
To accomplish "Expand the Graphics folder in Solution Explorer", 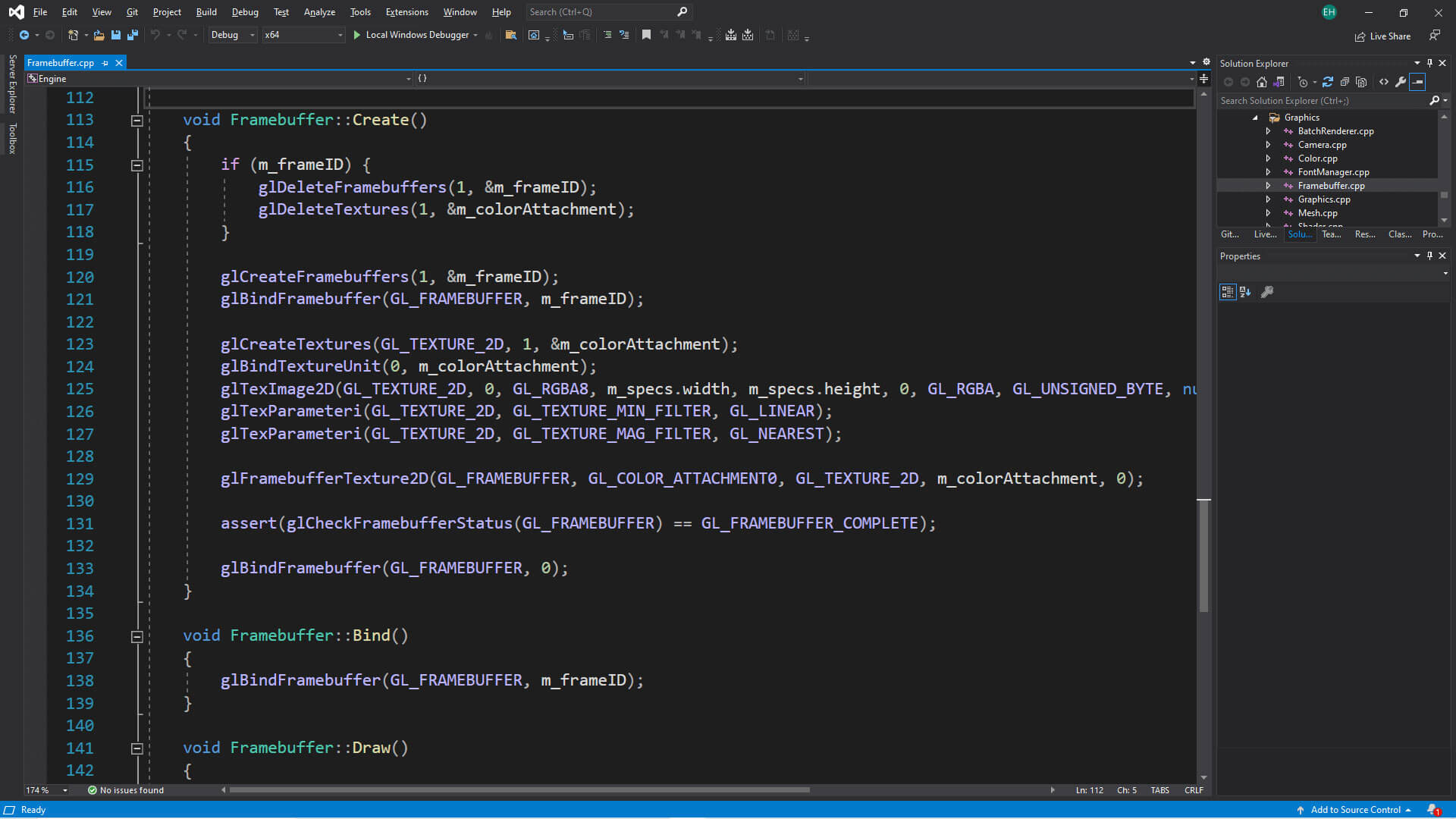I will click(1255, 117).
